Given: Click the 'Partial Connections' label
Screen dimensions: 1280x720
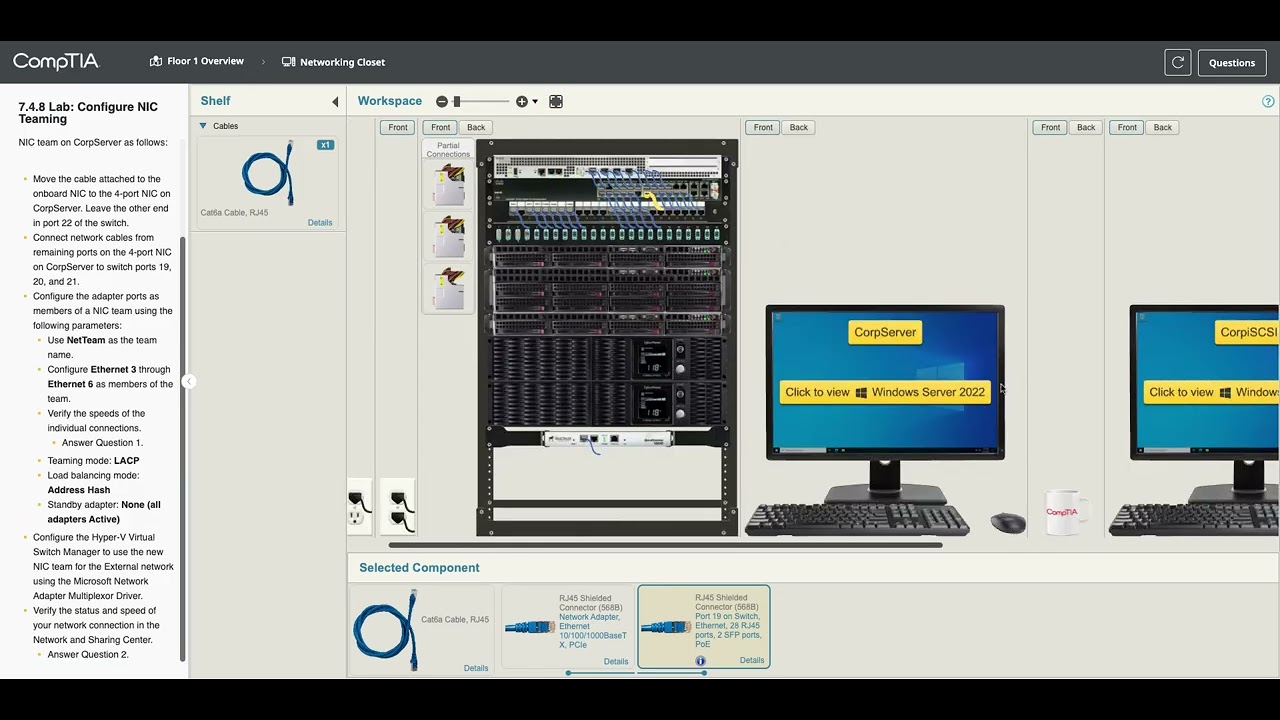Looking at the screenshot, I should 448,150.
